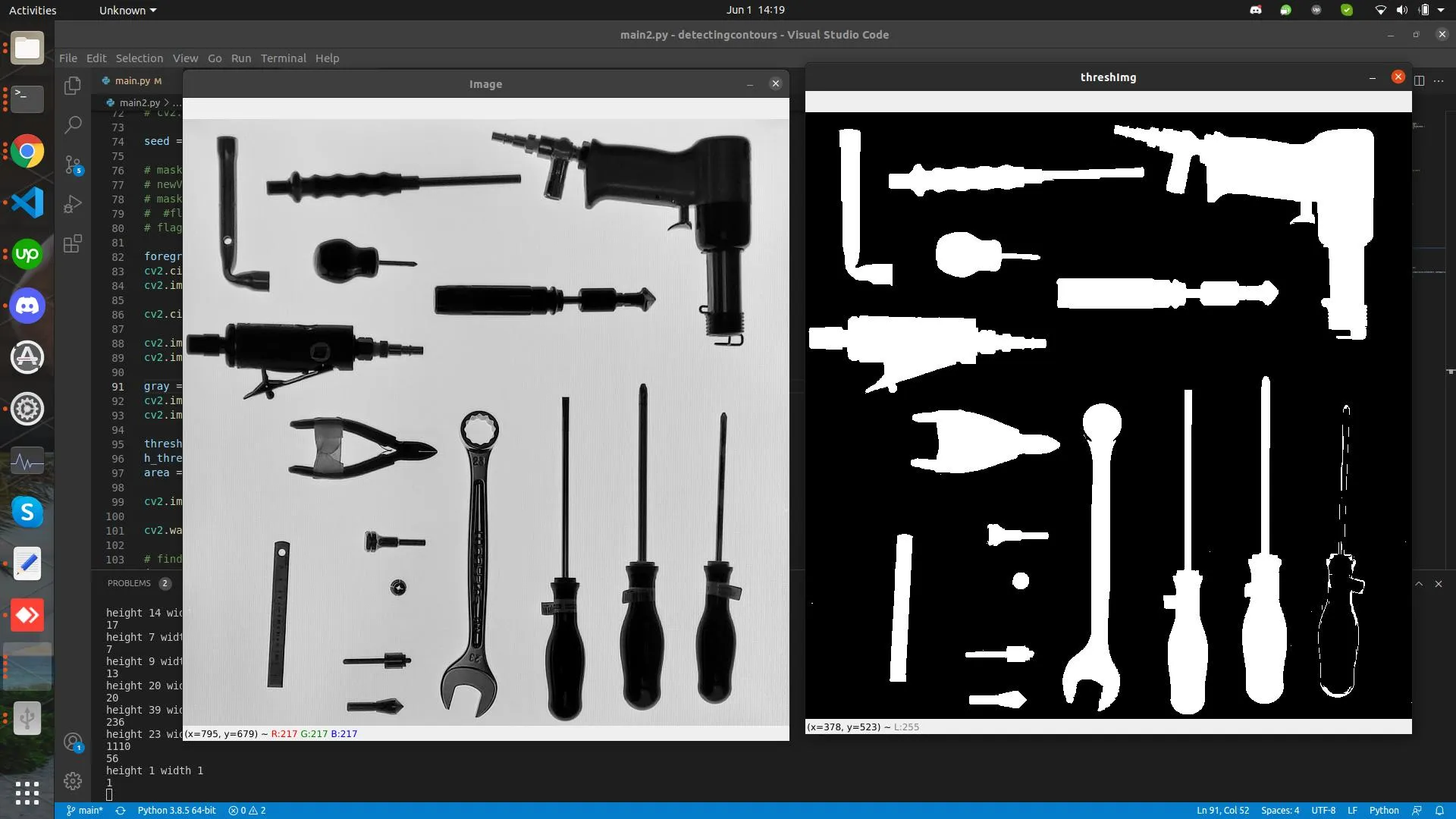
Task: Collapse the bottom panel with chevron
Action: pos(1419,584)
